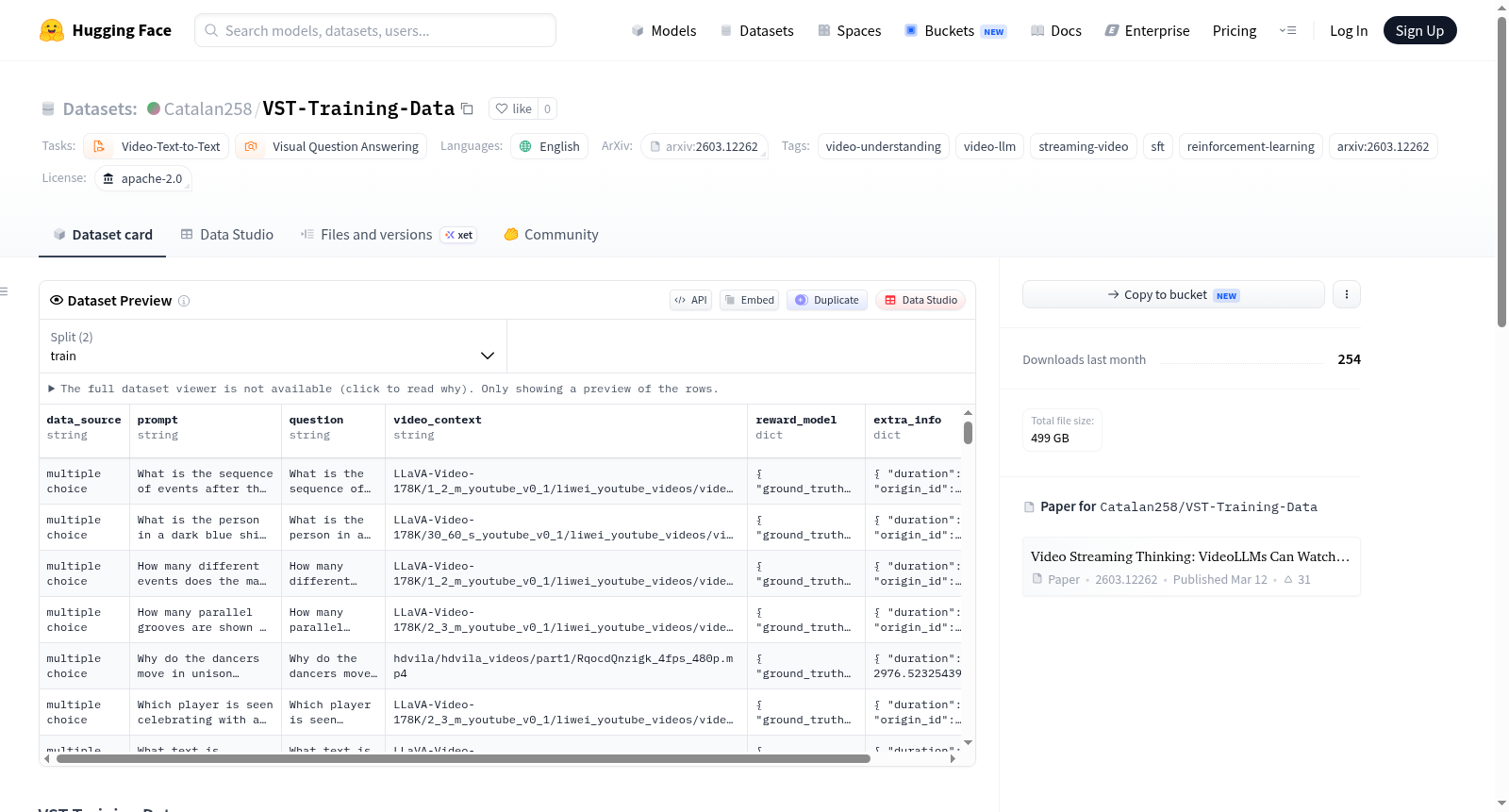The image size is (1509, 812).
Task: Click the streaming-video tag
Action: 1084,146
